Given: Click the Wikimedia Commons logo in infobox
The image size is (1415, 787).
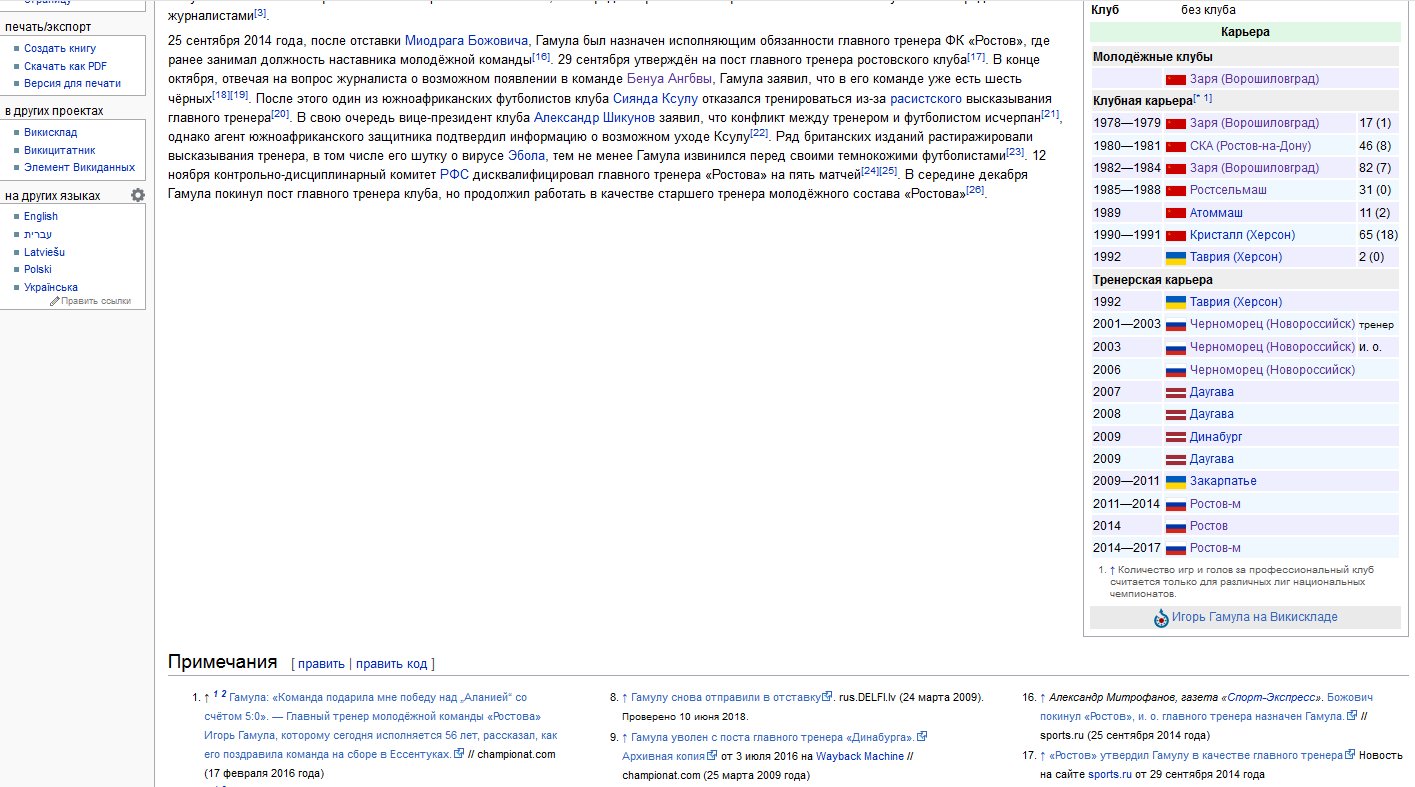Looking at the screenshot, I should pyautogui.click(x=1161, y=618).
